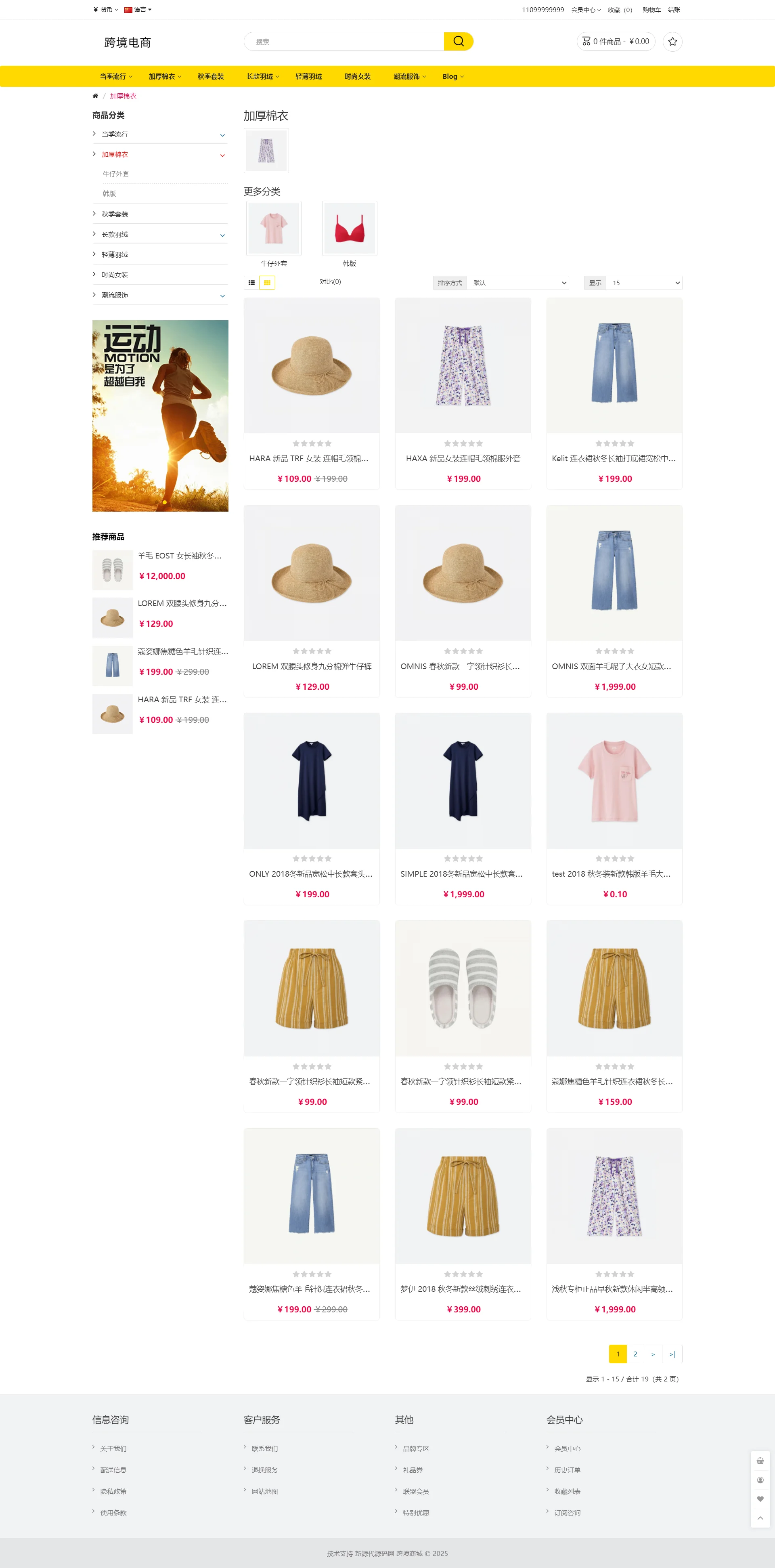Switch to grid view layout
This screenshot has height=1568, width=775.
[x=267, y=282]
